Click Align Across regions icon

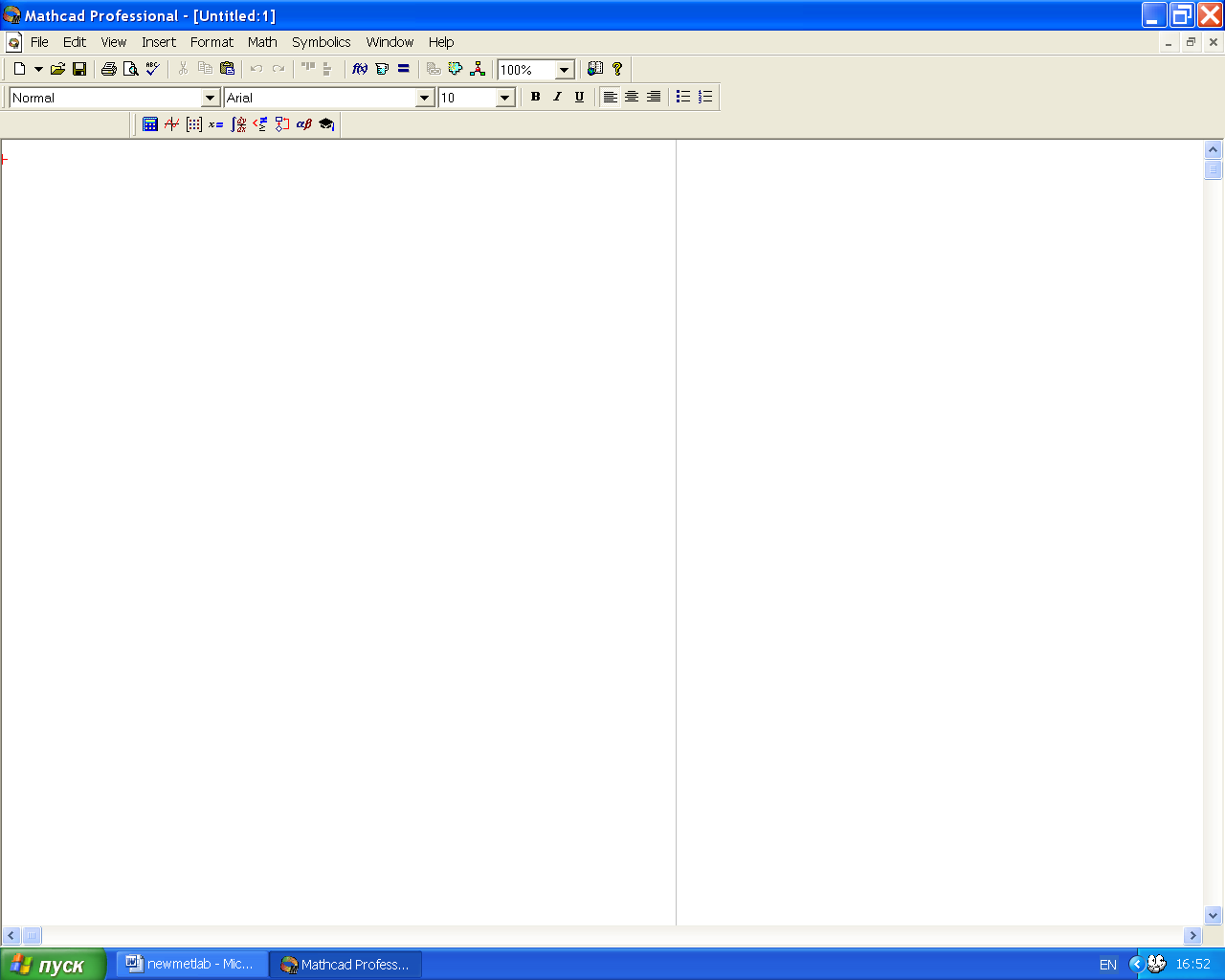(308, 69)
